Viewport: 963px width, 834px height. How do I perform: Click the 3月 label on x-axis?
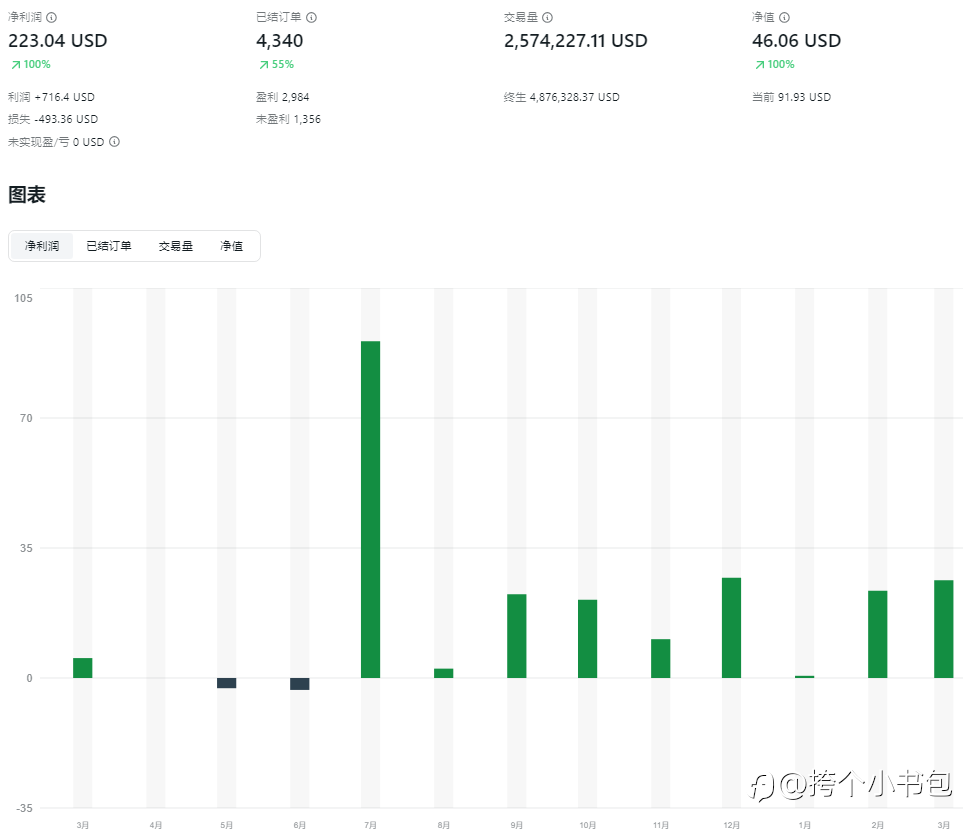click(82, 825)
